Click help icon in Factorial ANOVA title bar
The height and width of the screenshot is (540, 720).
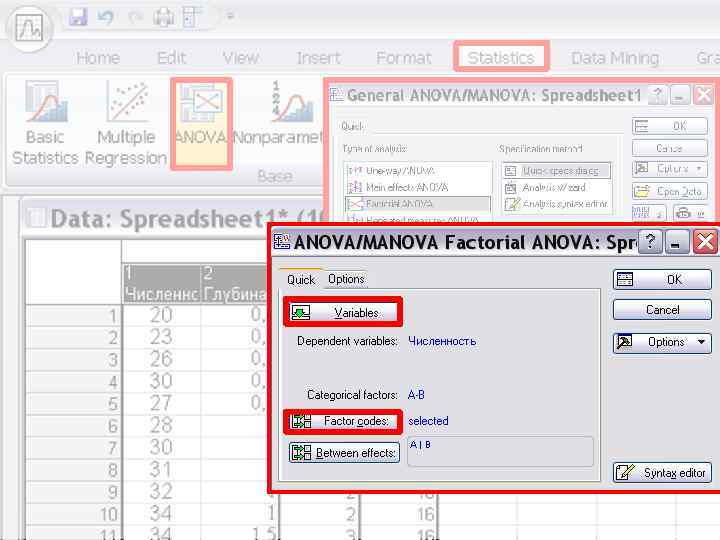point(650,241)
